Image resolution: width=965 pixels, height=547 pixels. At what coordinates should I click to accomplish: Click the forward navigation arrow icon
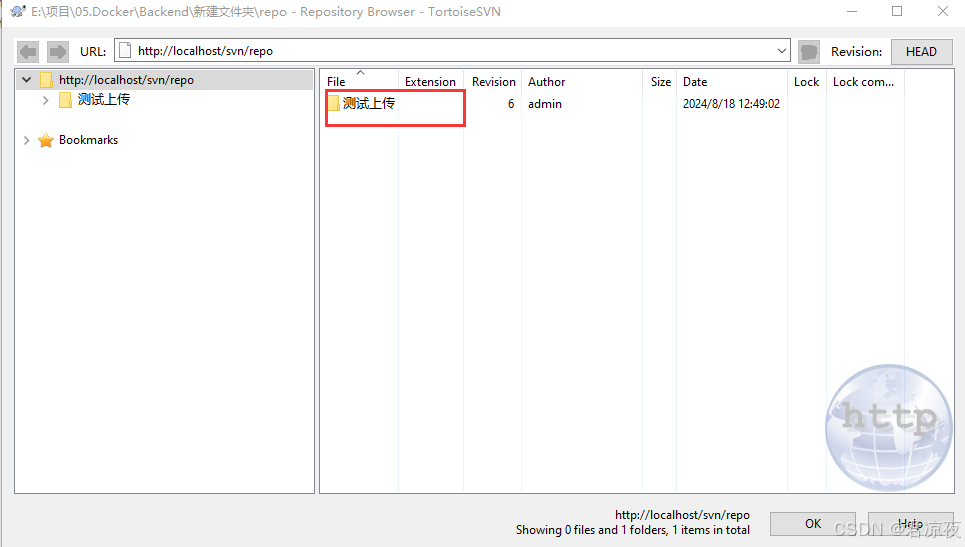pos(58,51)
